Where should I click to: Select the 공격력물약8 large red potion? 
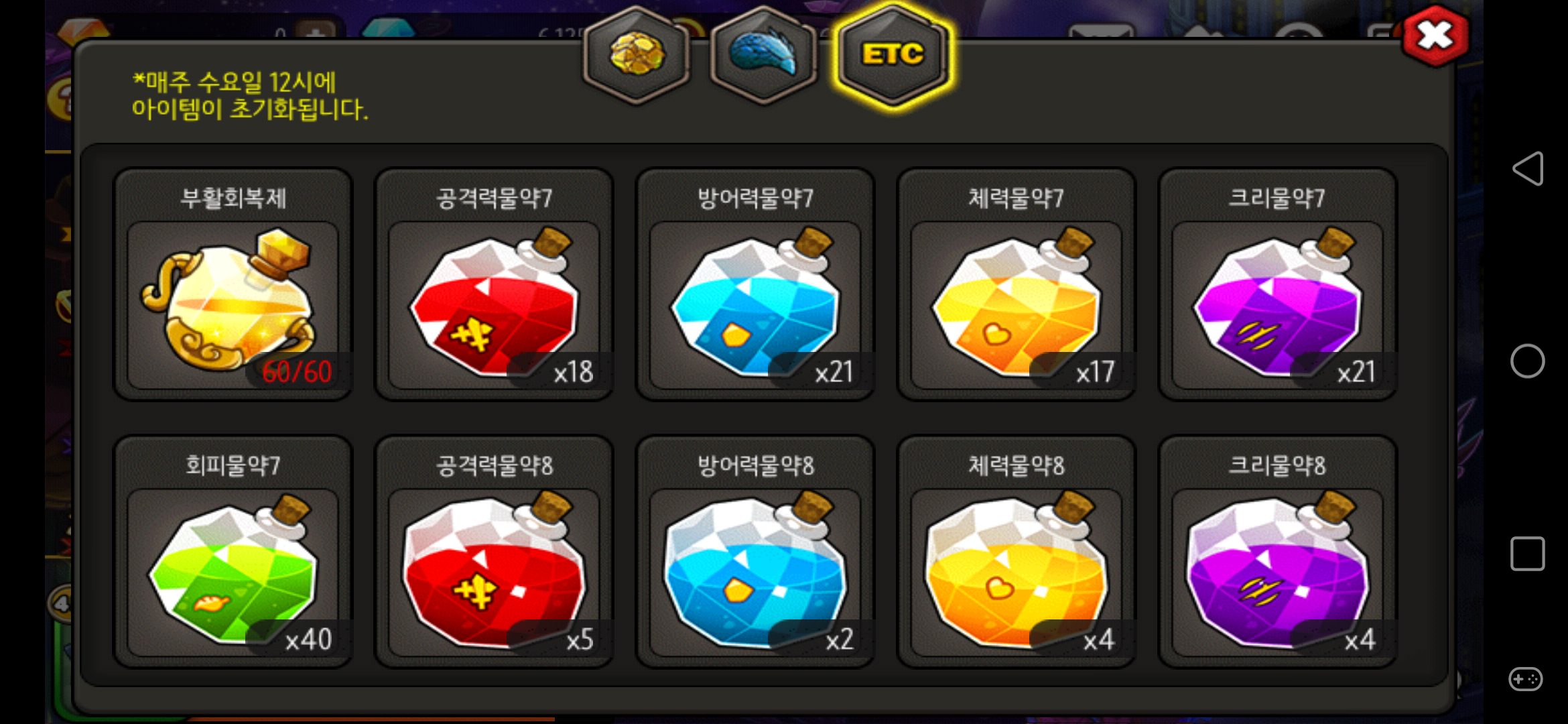pos(494,552)
